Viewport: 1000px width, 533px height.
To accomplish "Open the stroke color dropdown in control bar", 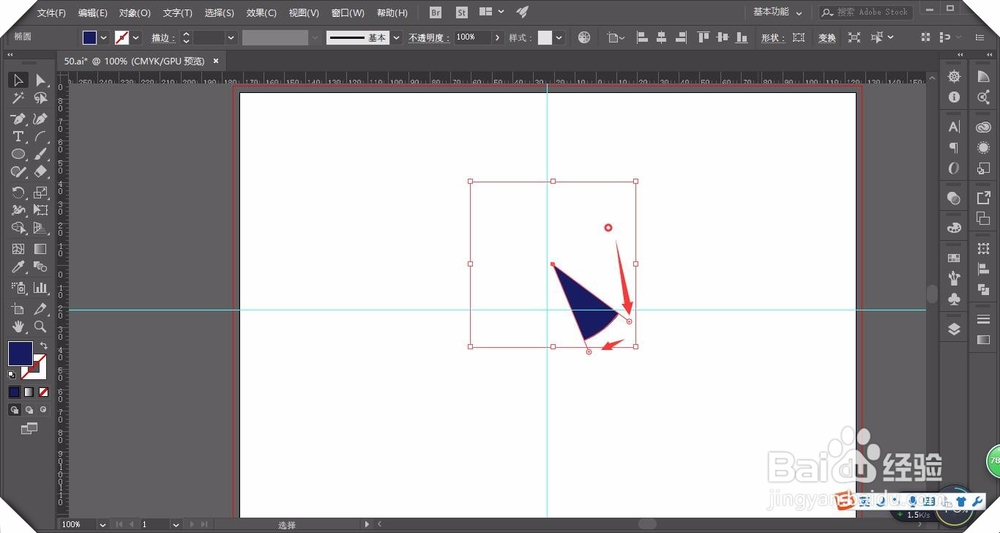I will [136, 38].
